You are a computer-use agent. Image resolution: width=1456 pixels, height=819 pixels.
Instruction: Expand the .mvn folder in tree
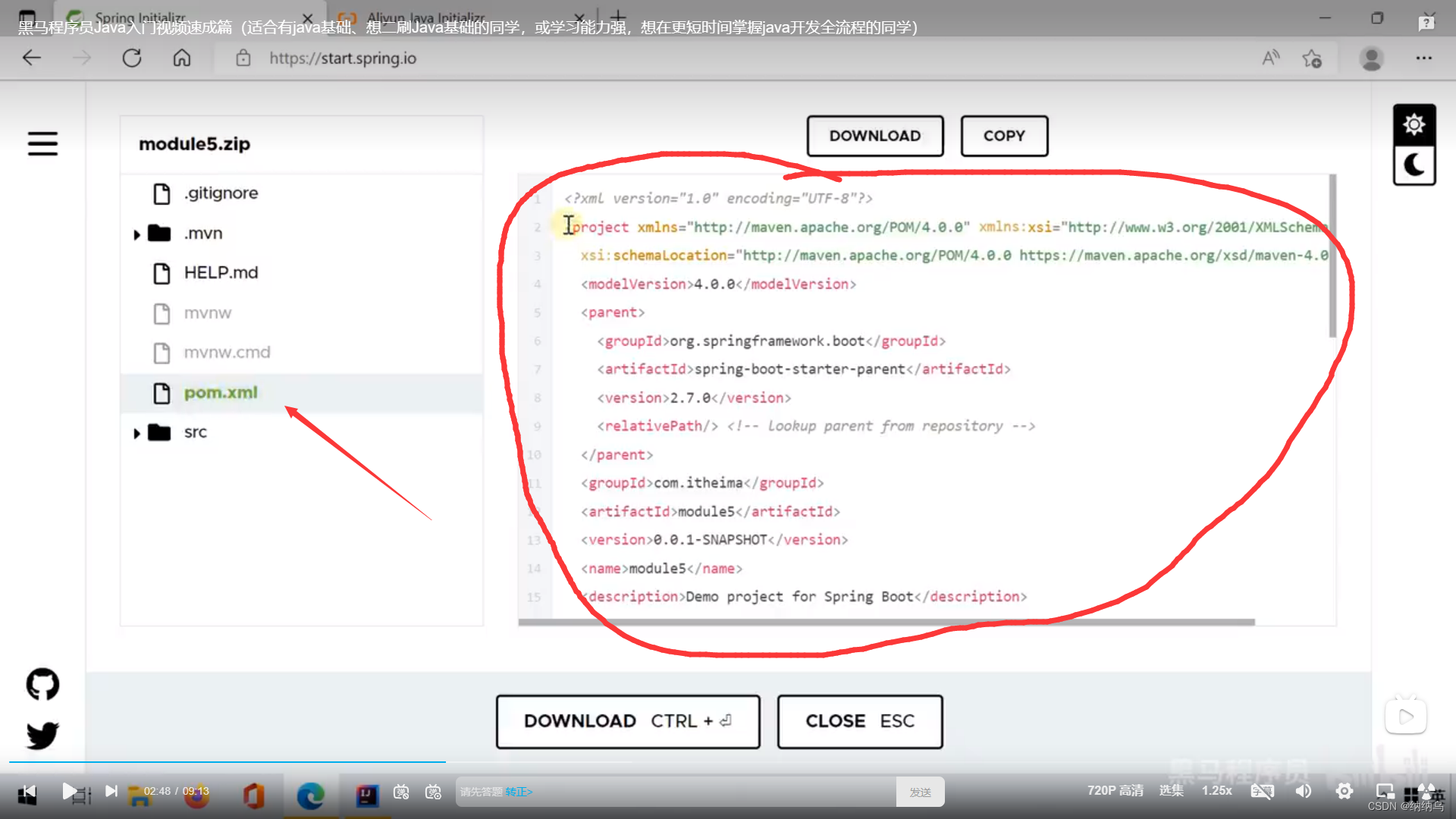click(138, 233)
